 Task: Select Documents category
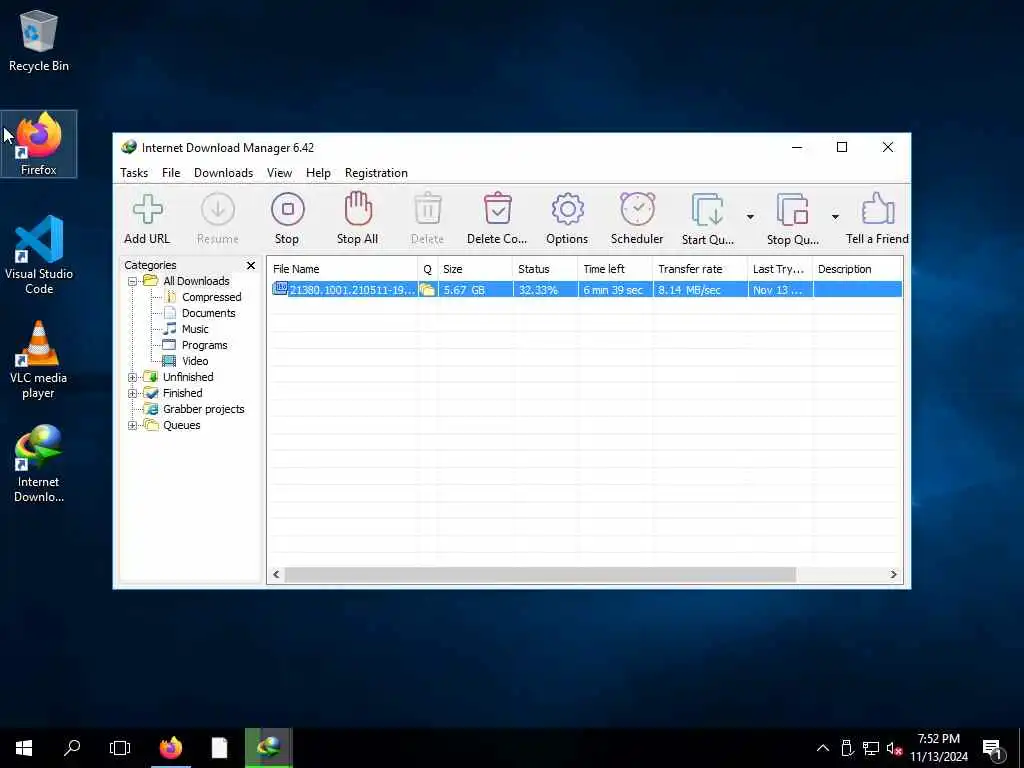click(208, 313)
